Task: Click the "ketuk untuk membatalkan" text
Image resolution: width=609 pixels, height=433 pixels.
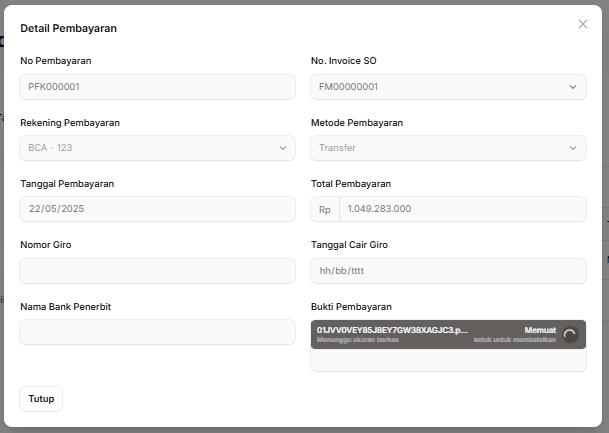Action: pyautogui.click(x=515, y=340)
